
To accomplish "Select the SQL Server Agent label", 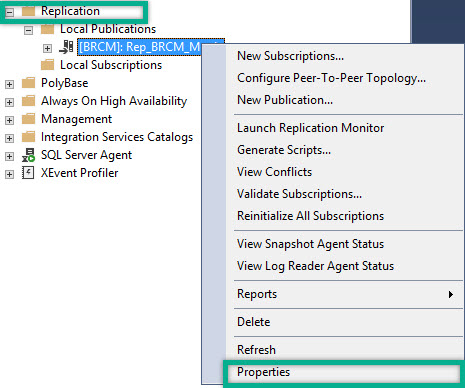I will [86, 155].
